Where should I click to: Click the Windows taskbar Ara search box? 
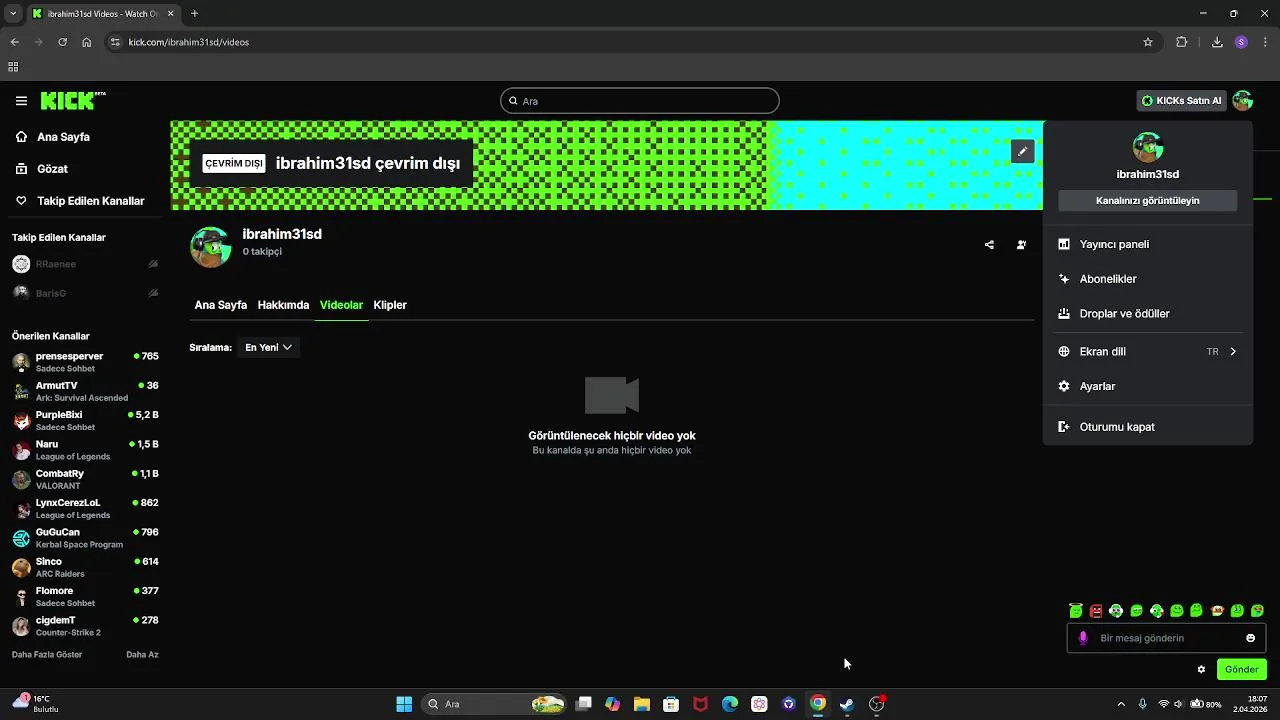(494, 704)
